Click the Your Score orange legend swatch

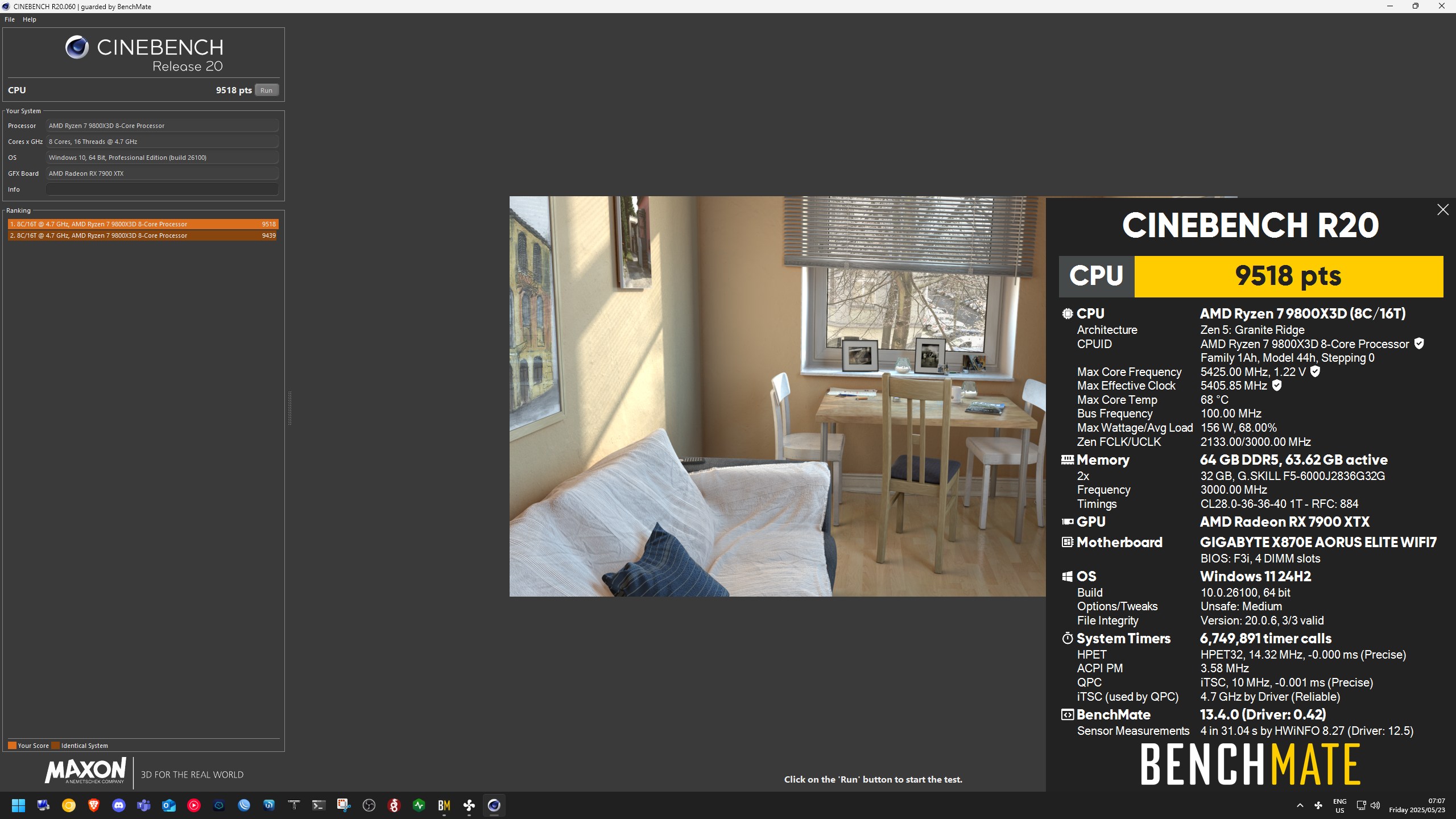(x=12, y=746)
